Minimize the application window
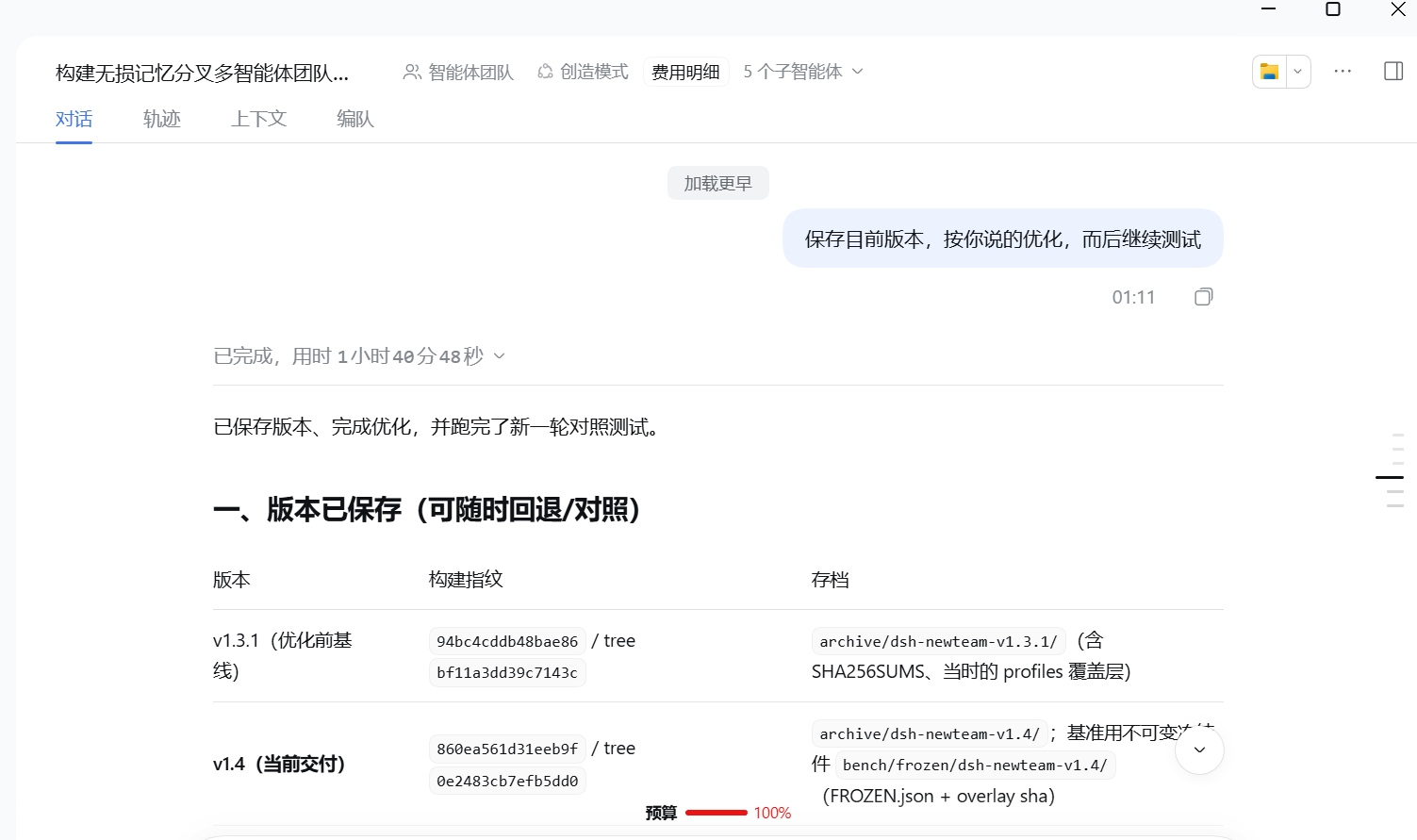1417x840 pixels. pyautogui.click(x=1269, y=9)
